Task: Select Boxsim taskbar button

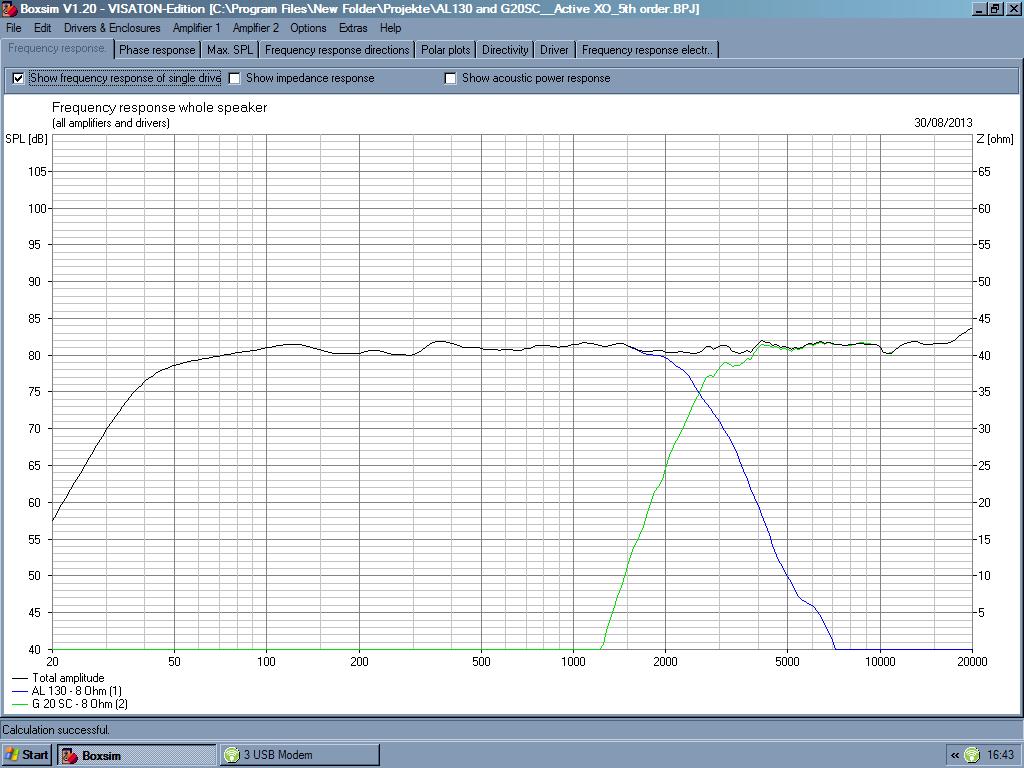Action: pos(136,755)
